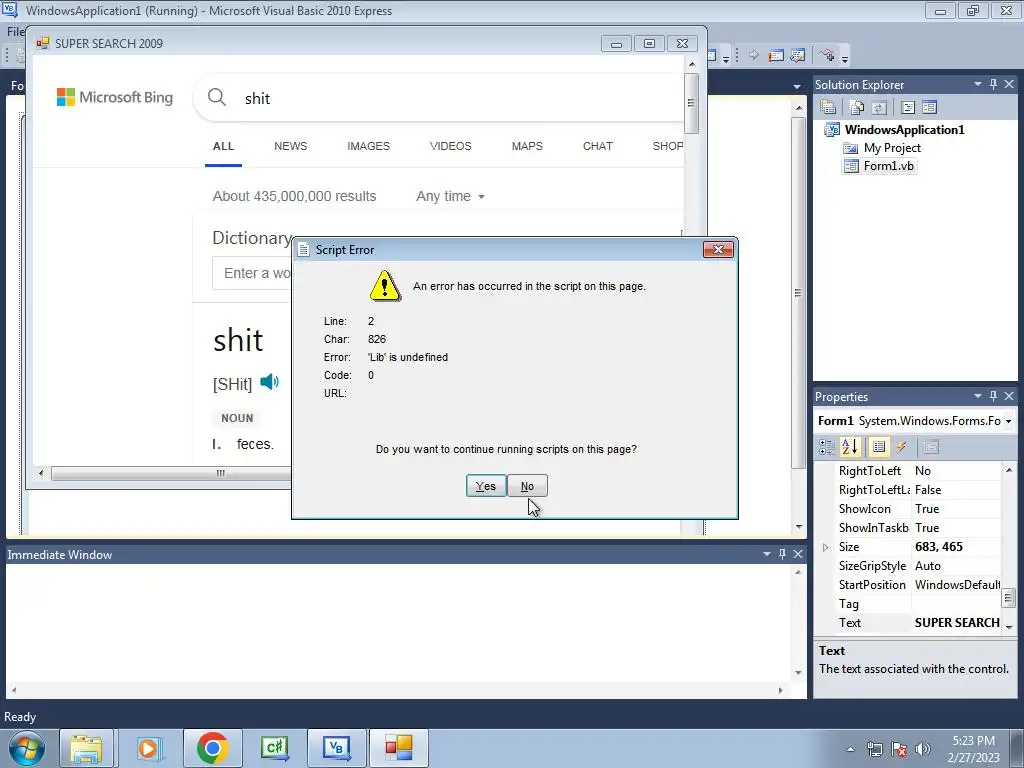
Task: Click the add breakpoint/watch toolbar icon
Action: pyautogui.click(x=827, y=55)
